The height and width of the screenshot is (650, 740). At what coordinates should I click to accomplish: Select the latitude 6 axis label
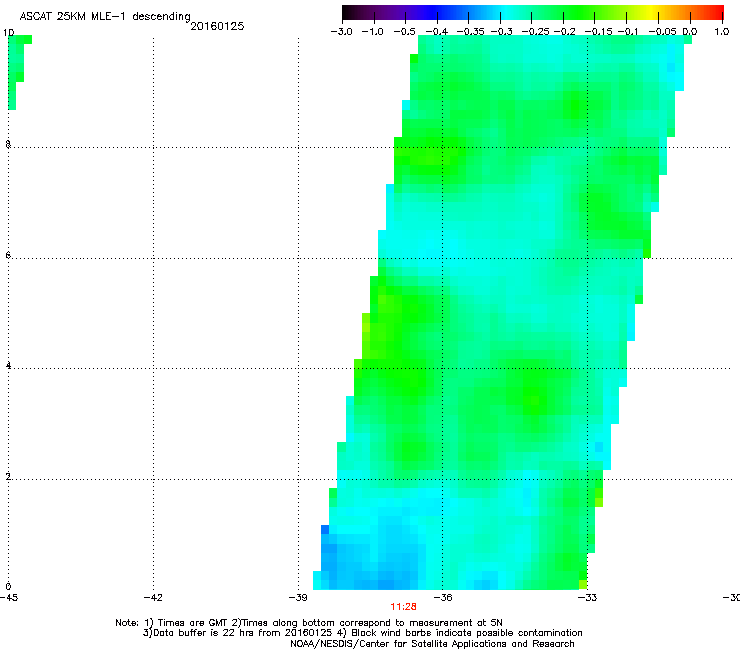tap(8, 255)
